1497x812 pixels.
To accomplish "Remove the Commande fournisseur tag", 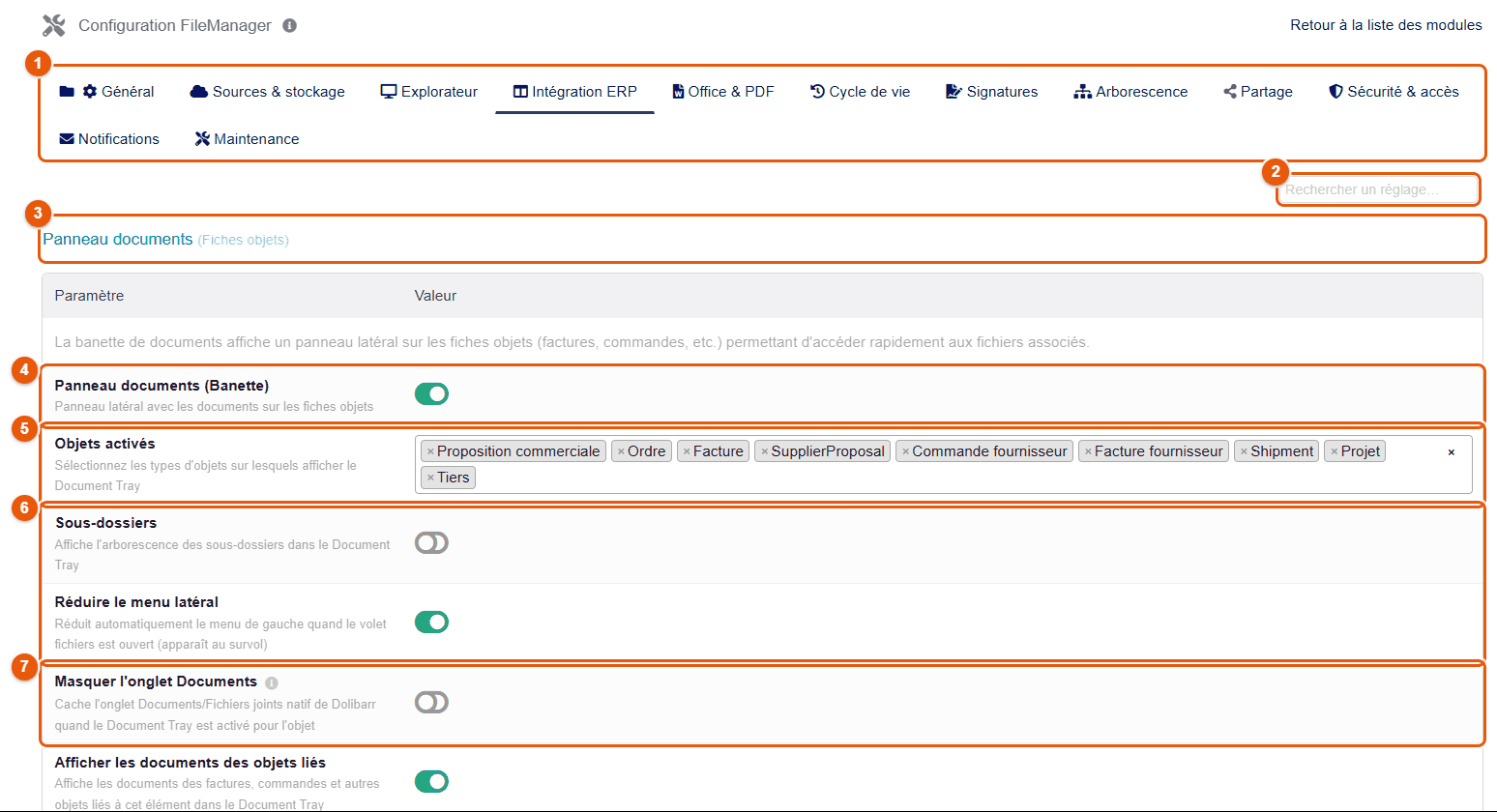I will 905,452.
